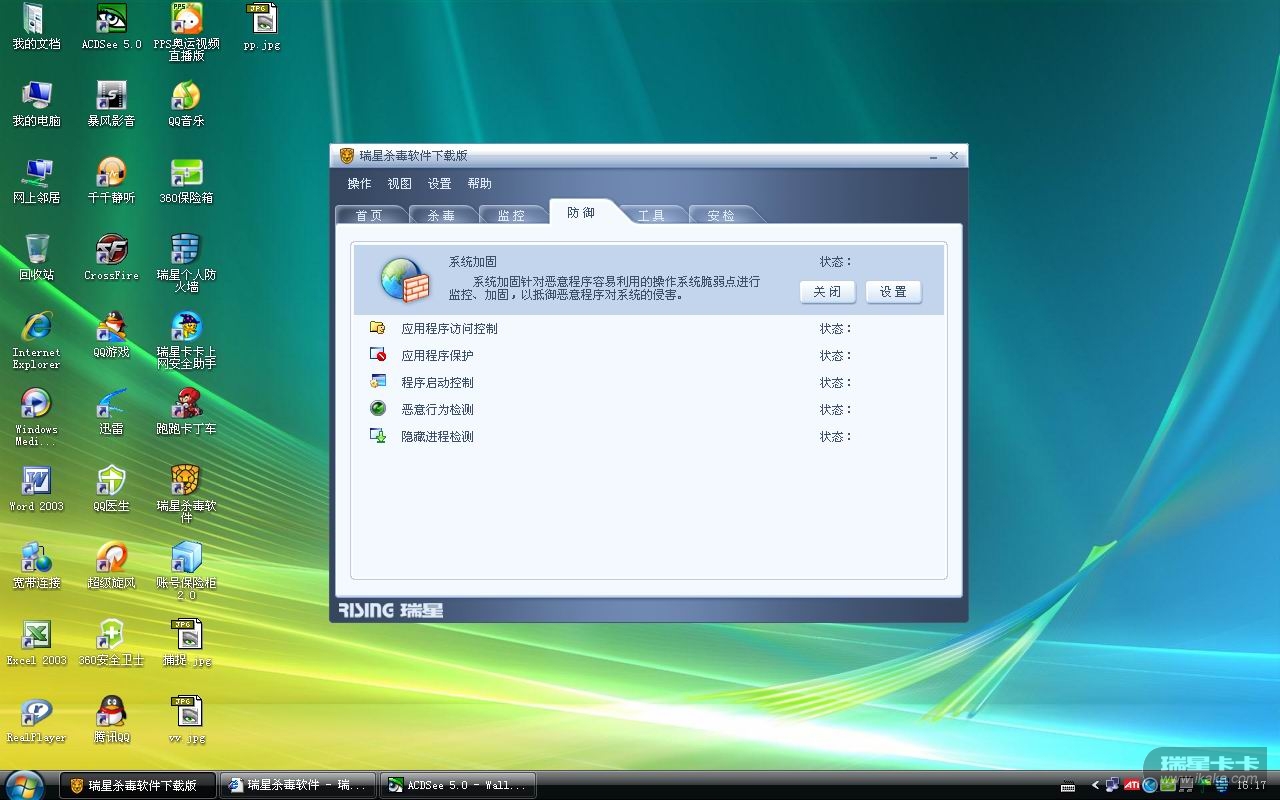Select the 我的电脑 desktop icon
The width and height of the screenshot is (1280, 800).
pyautogui.click(x=36, y=104)
